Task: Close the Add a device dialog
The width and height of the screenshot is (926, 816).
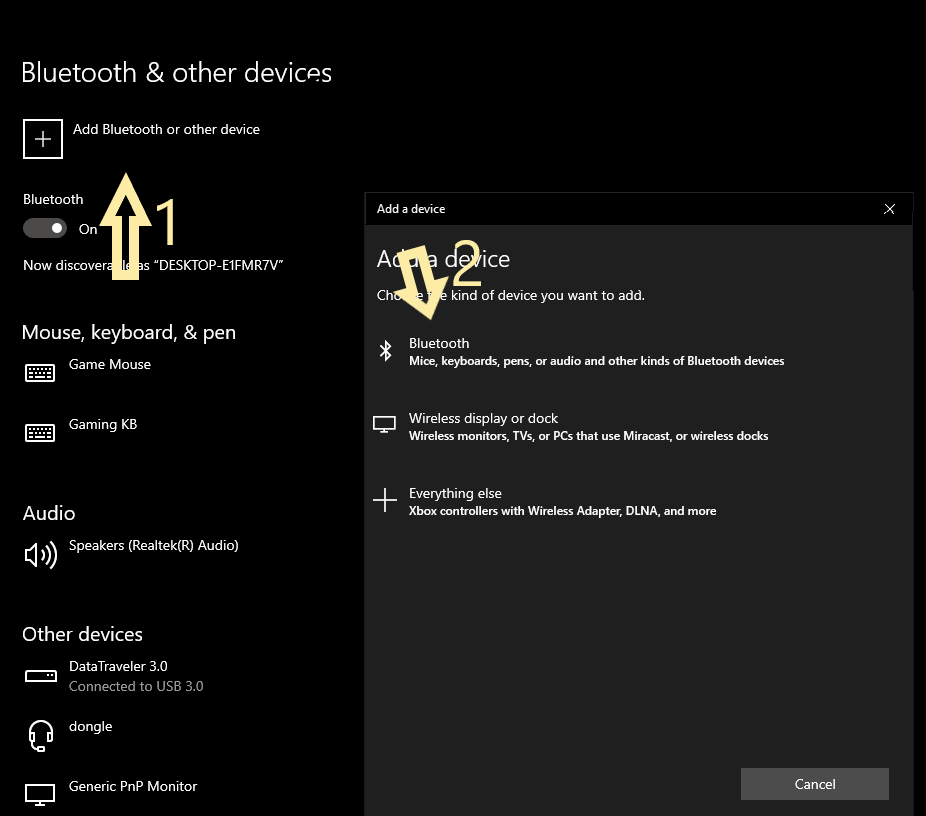Action: click(889, 209)
